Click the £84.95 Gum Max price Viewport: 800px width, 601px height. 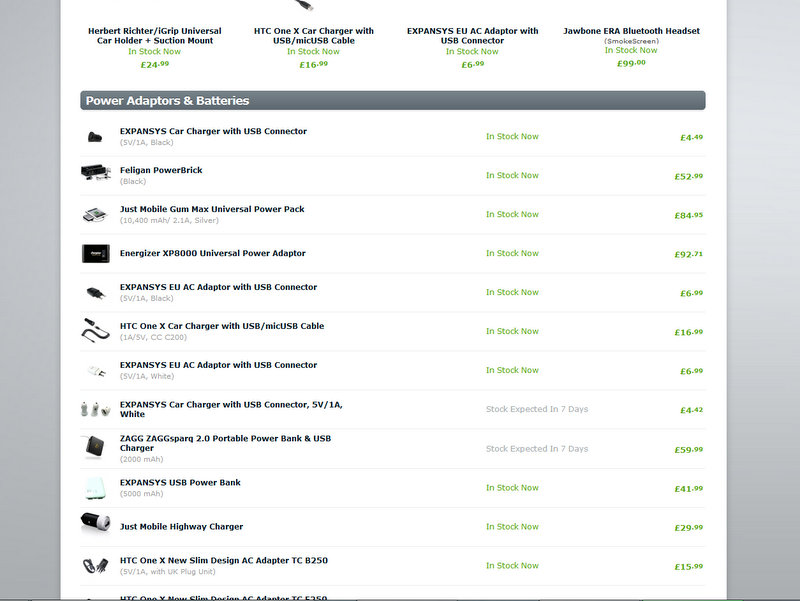pyautogui.click(x=689, y=215)
